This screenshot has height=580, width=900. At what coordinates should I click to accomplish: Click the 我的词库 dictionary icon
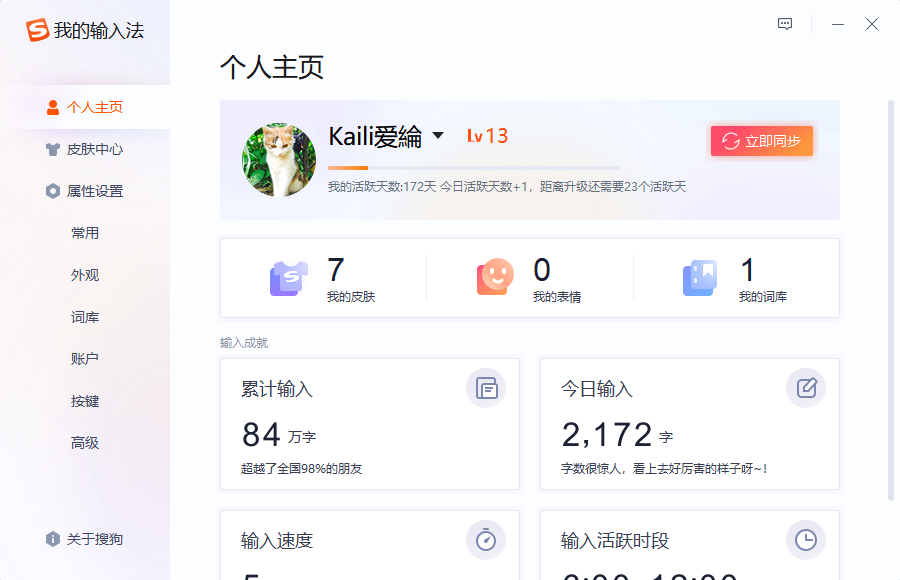point(699,277)
